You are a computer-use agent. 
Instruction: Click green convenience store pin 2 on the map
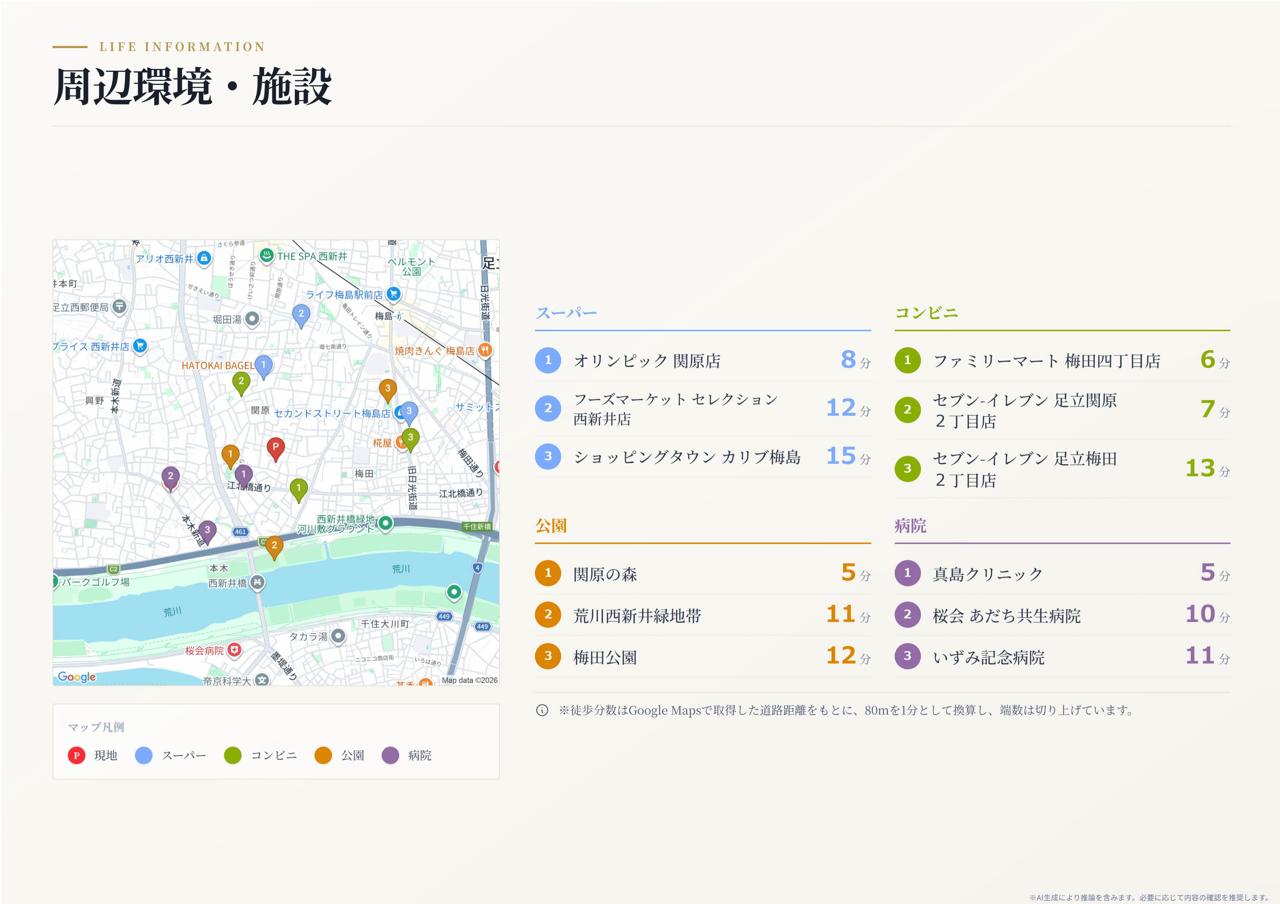(241, 383)
